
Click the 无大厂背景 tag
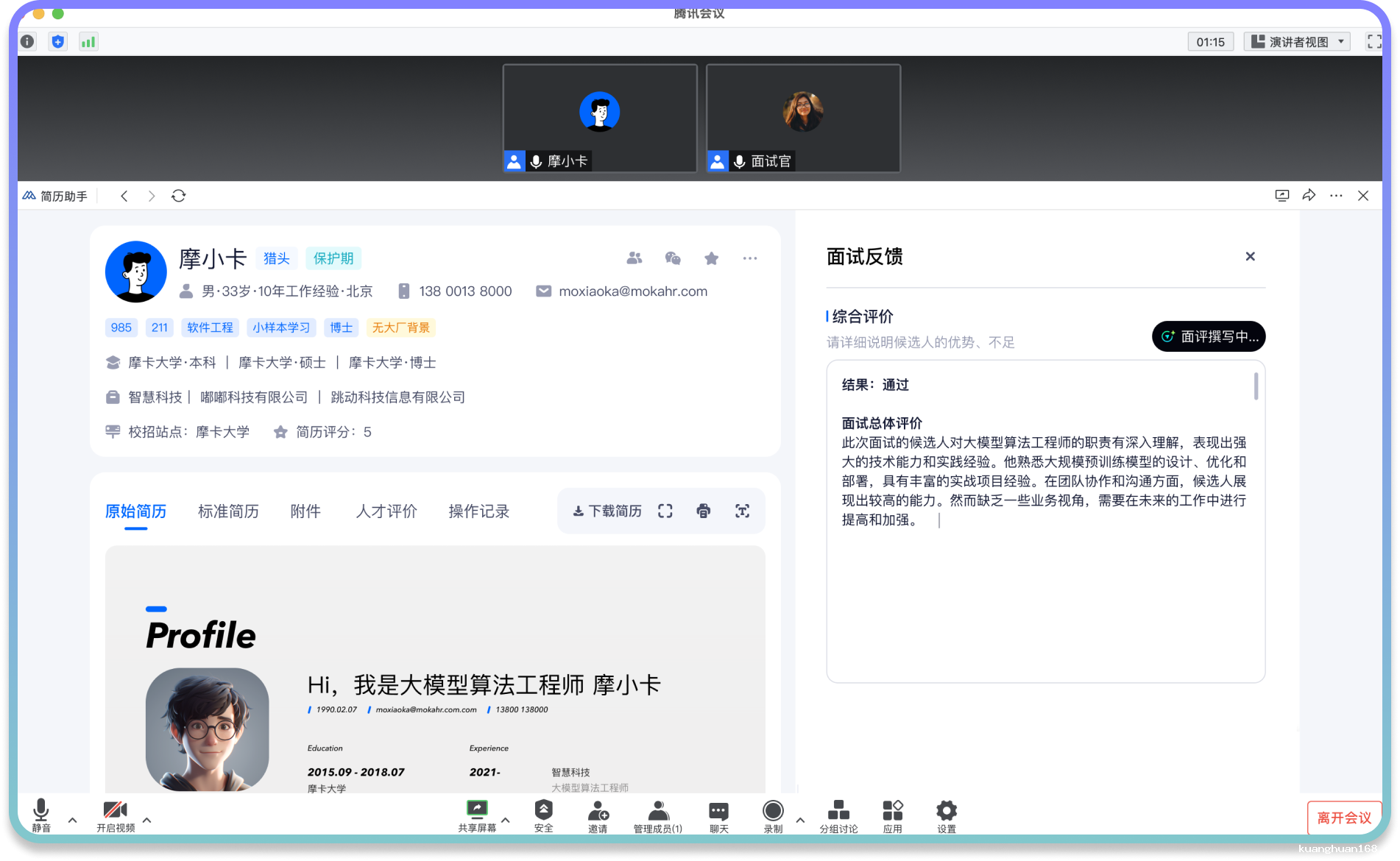401,327
